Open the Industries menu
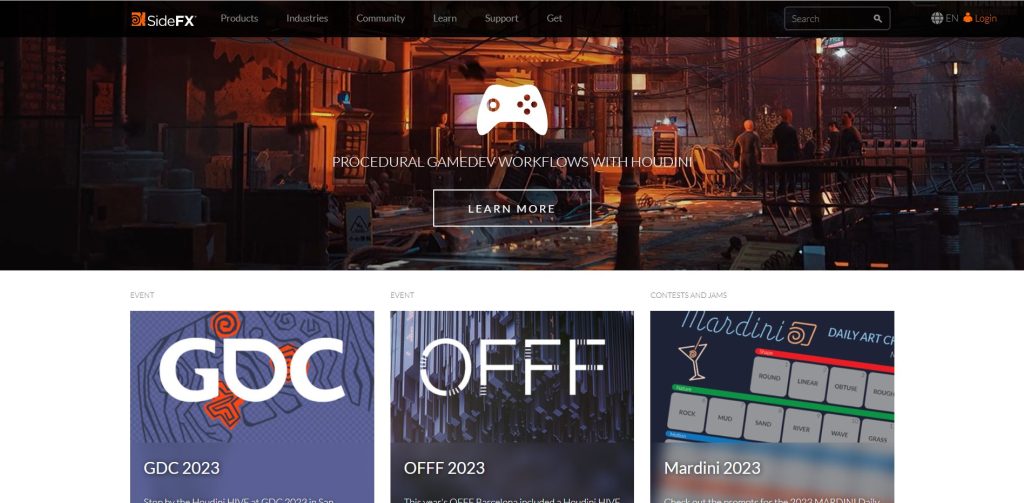1024x503 pixels. tap(307, 18)
